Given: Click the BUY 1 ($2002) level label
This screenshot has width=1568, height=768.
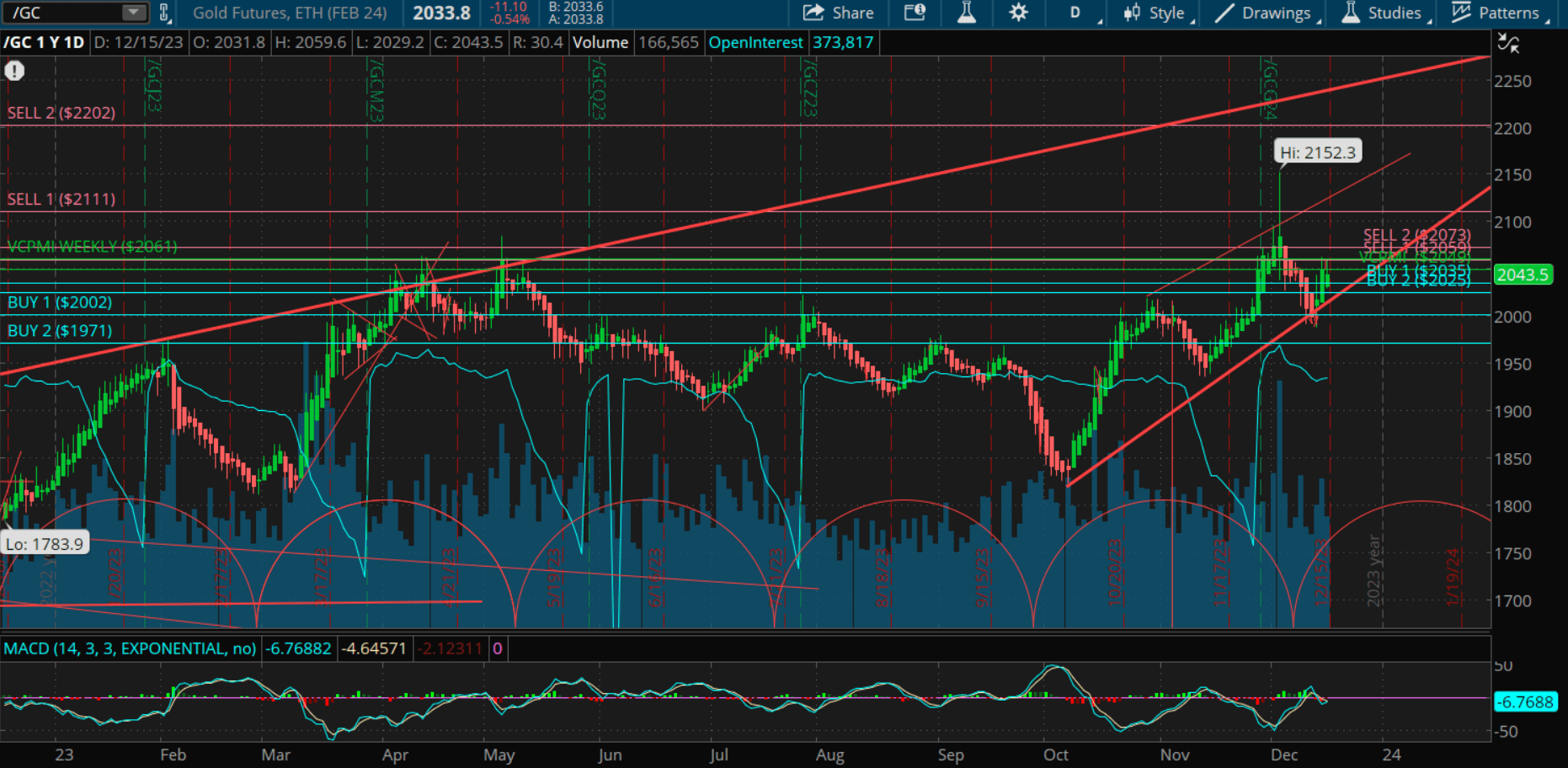Looking at the screenshot, I should tap(60, 302).
